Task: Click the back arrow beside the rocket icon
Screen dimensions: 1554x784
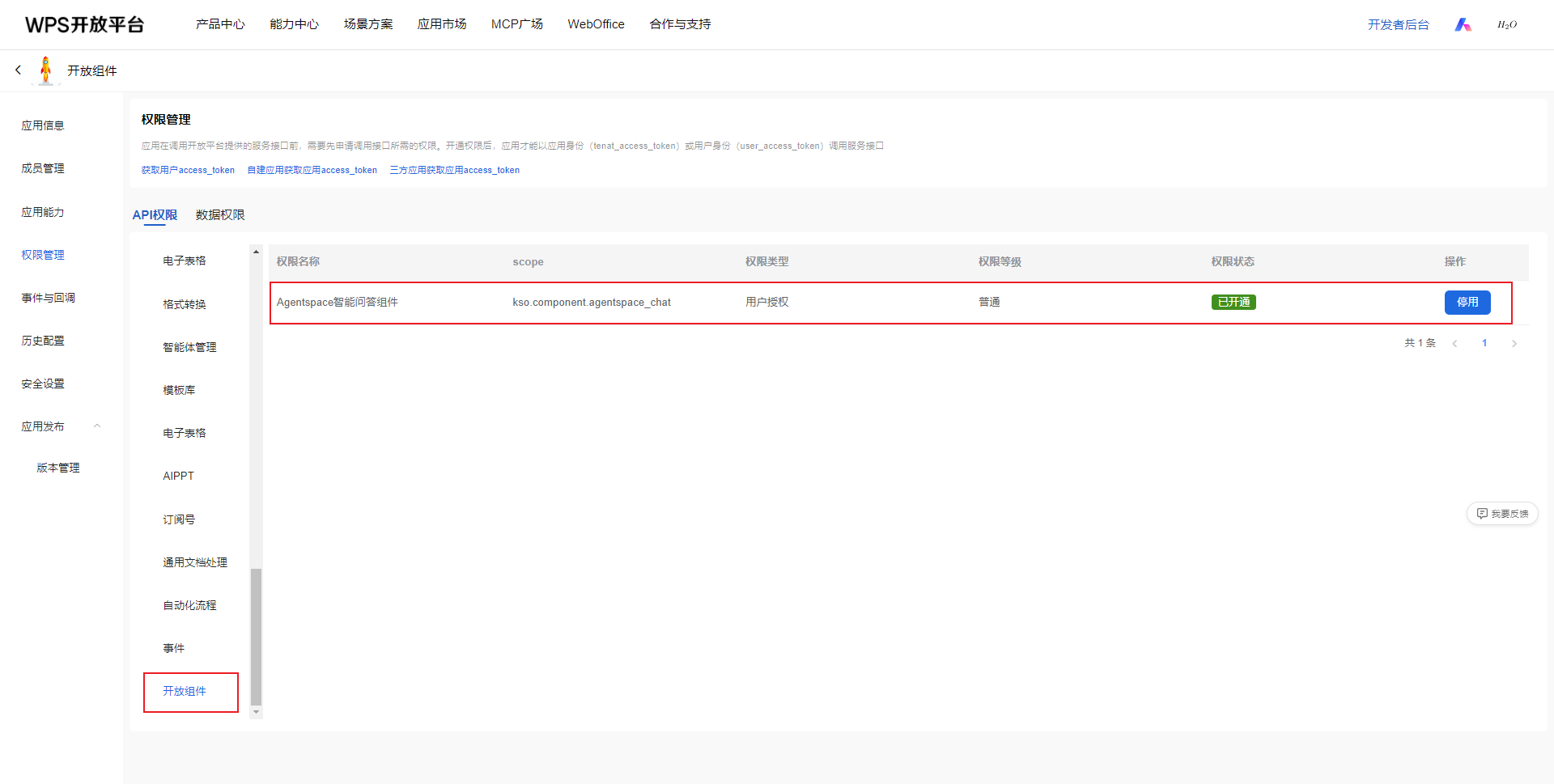Action: point(18,70)
